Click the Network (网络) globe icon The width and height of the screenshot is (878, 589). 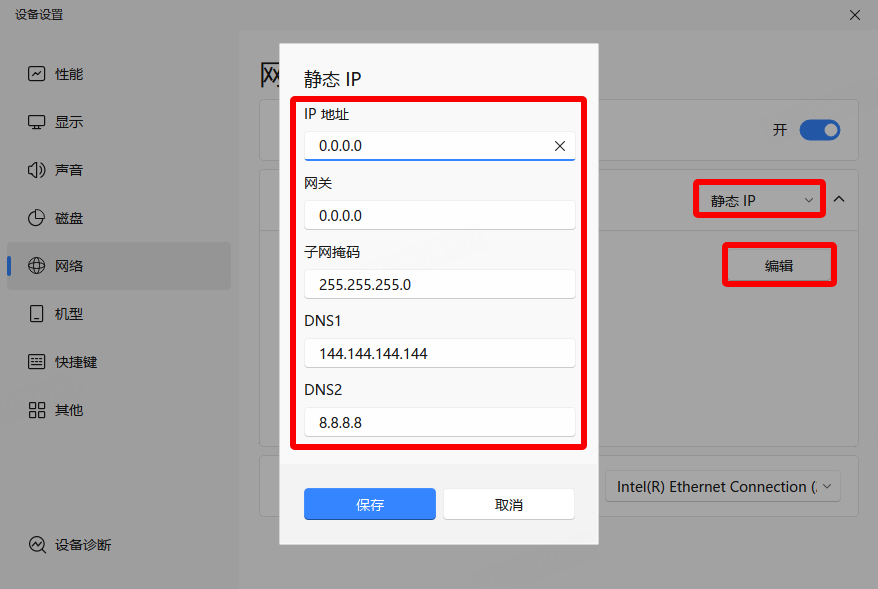37,266
